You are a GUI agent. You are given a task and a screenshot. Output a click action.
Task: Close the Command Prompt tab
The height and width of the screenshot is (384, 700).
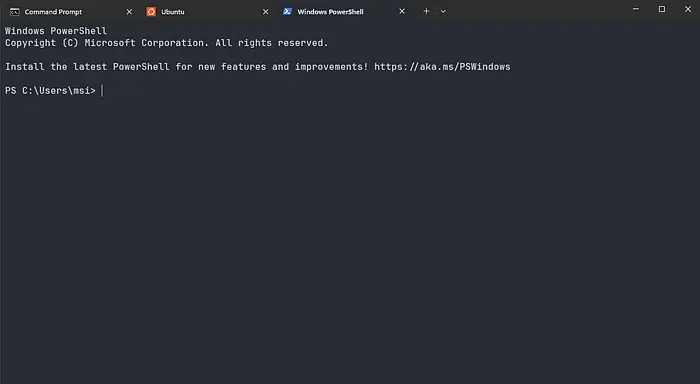[129, 12]
